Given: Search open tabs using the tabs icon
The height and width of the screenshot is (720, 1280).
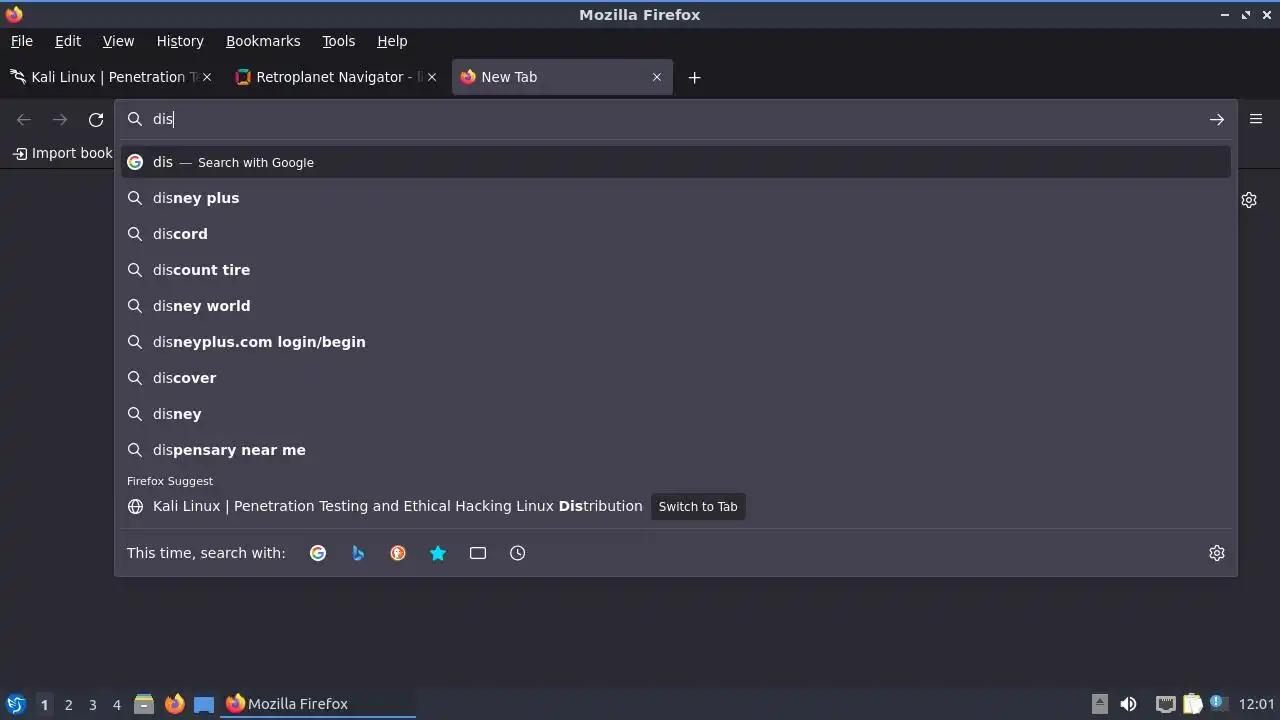Looking at the screenshot, I should [x=478, y=553].
